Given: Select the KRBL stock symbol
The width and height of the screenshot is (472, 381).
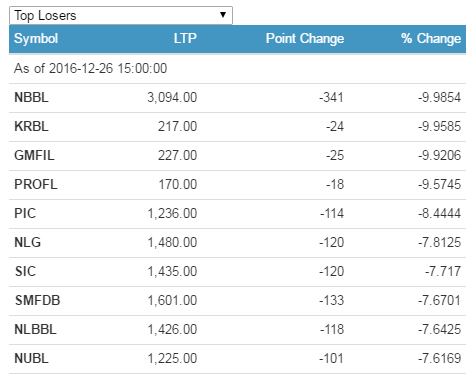Looking at the screenshot, I should pos(31,126).
